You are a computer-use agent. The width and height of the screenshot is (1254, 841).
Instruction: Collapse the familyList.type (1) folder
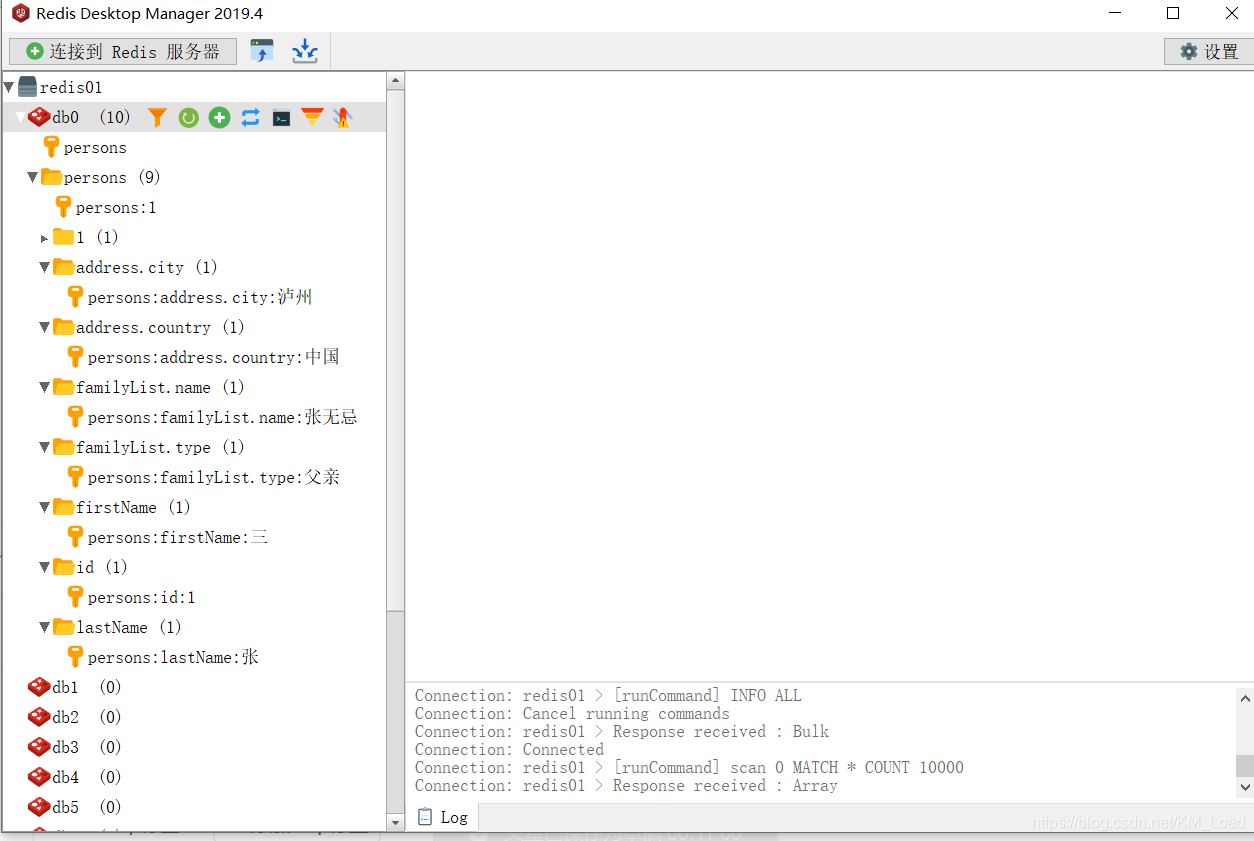pos(45,447)
